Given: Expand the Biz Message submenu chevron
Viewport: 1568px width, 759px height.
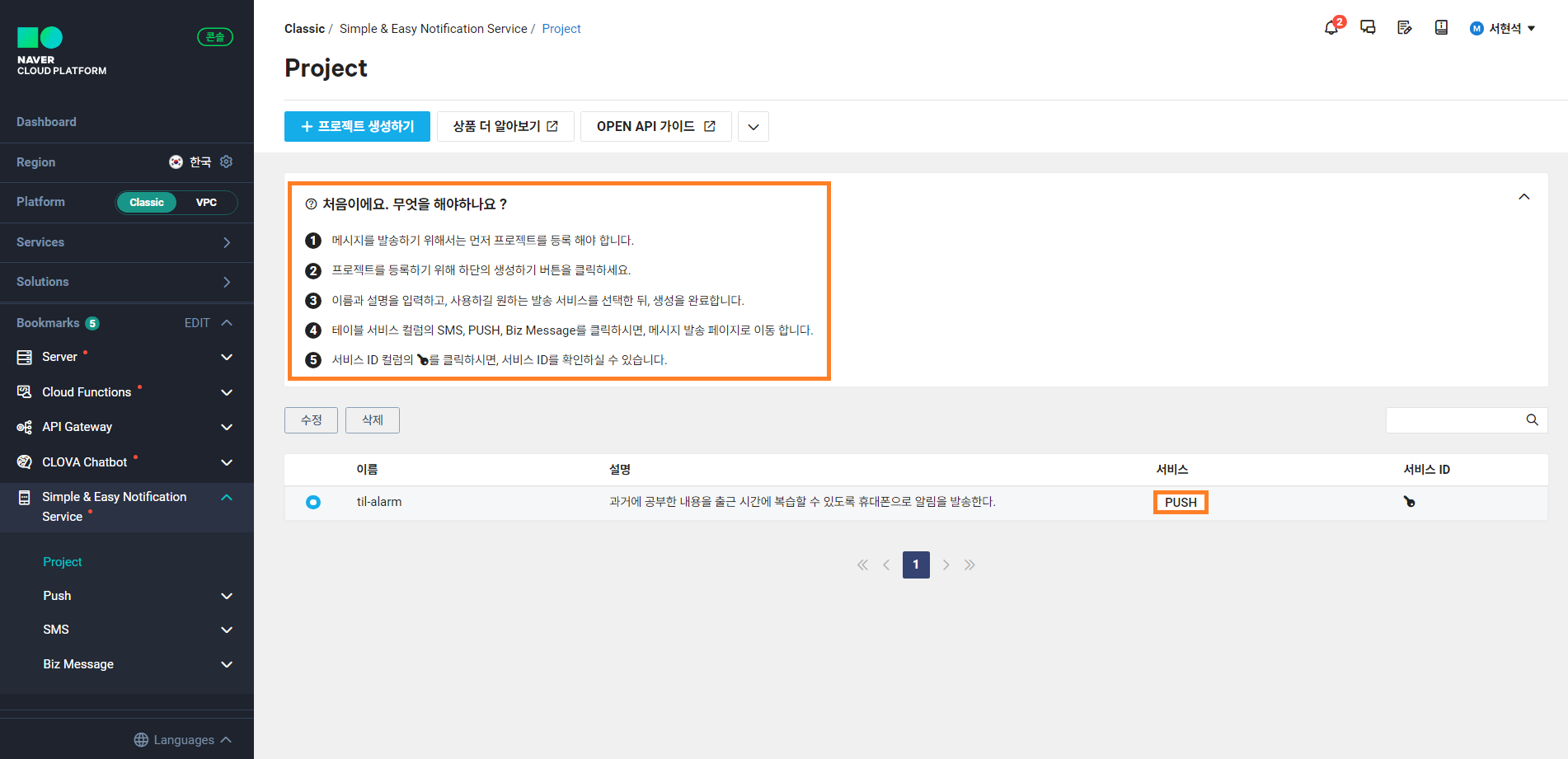Looking at the screenshot, I should coord(227,664).
